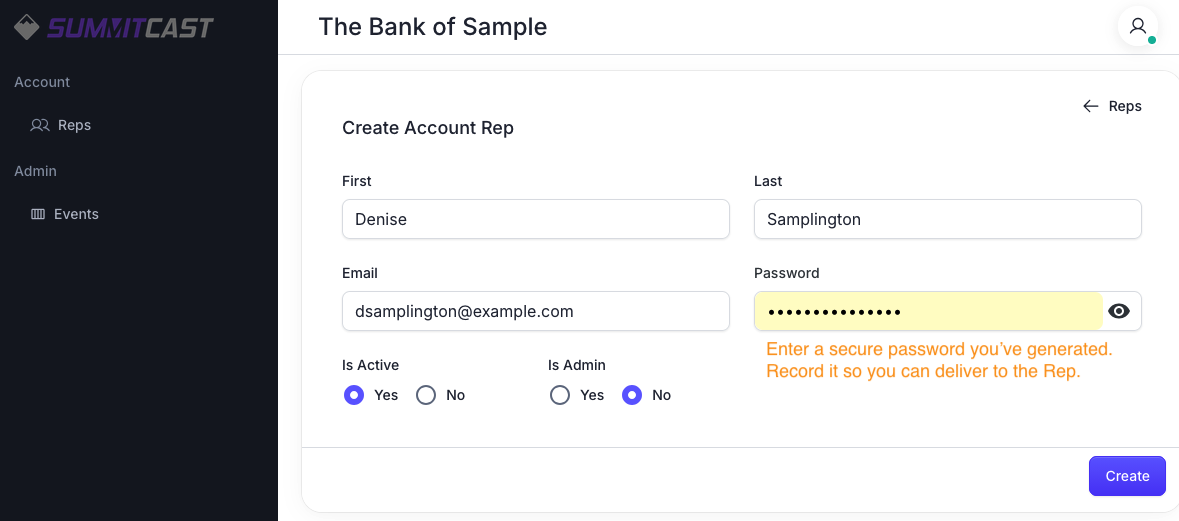Image resolution: width=1179 pixels, height=521 pixels.
Task: Select Yes for Is Admin
Action: (x=560, y=395)
